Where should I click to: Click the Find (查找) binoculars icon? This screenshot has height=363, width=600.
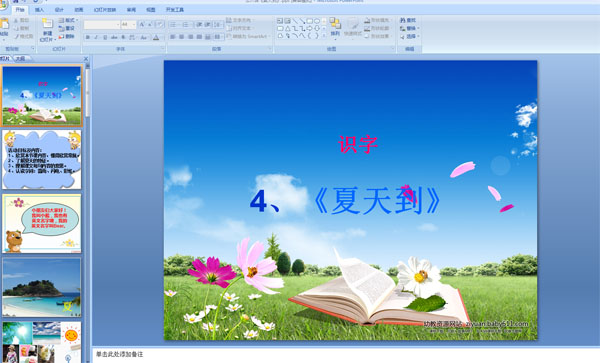coord(403,20)
